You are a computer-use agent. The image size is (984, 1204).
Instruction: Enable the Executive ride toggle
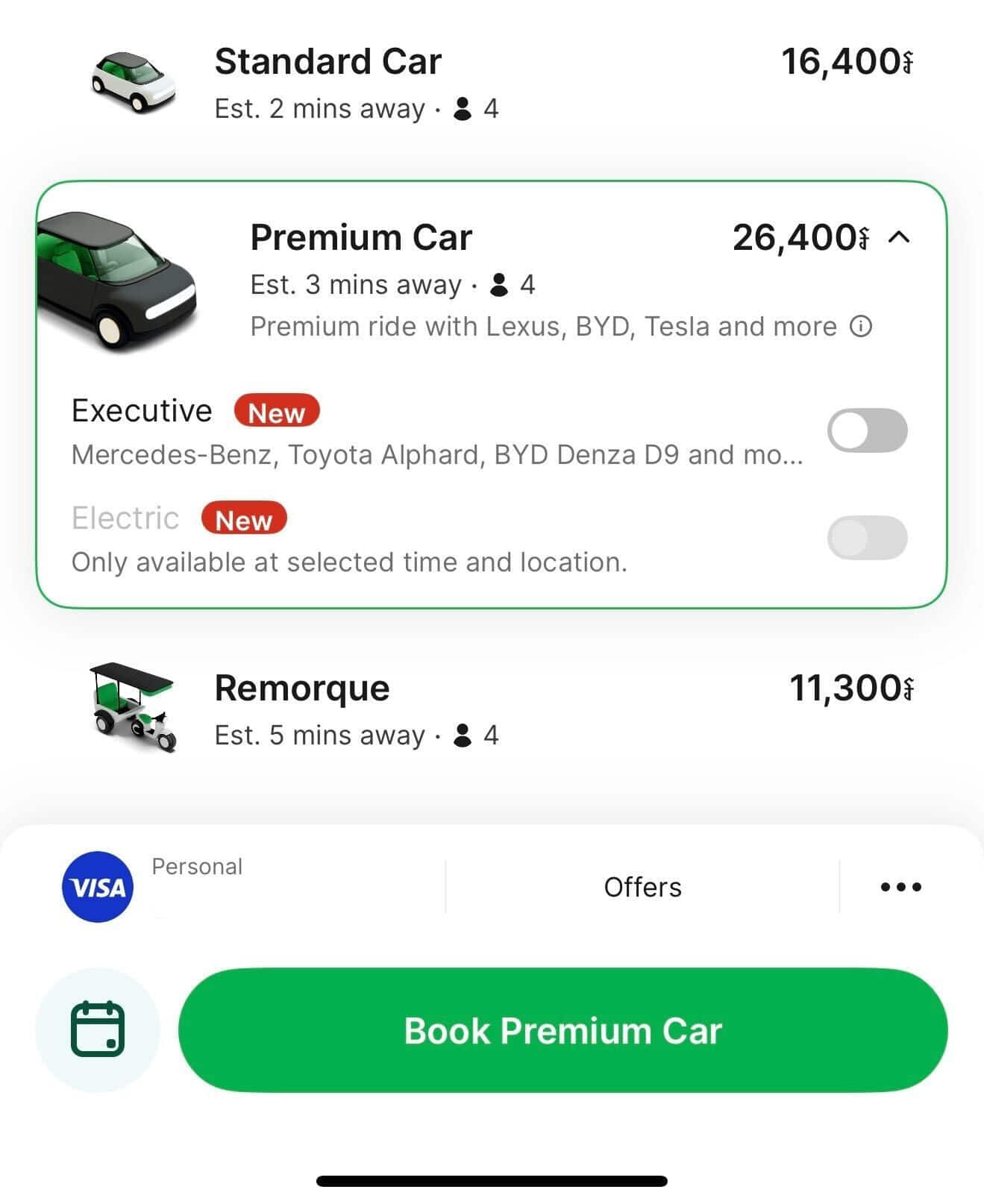(867, 430)
